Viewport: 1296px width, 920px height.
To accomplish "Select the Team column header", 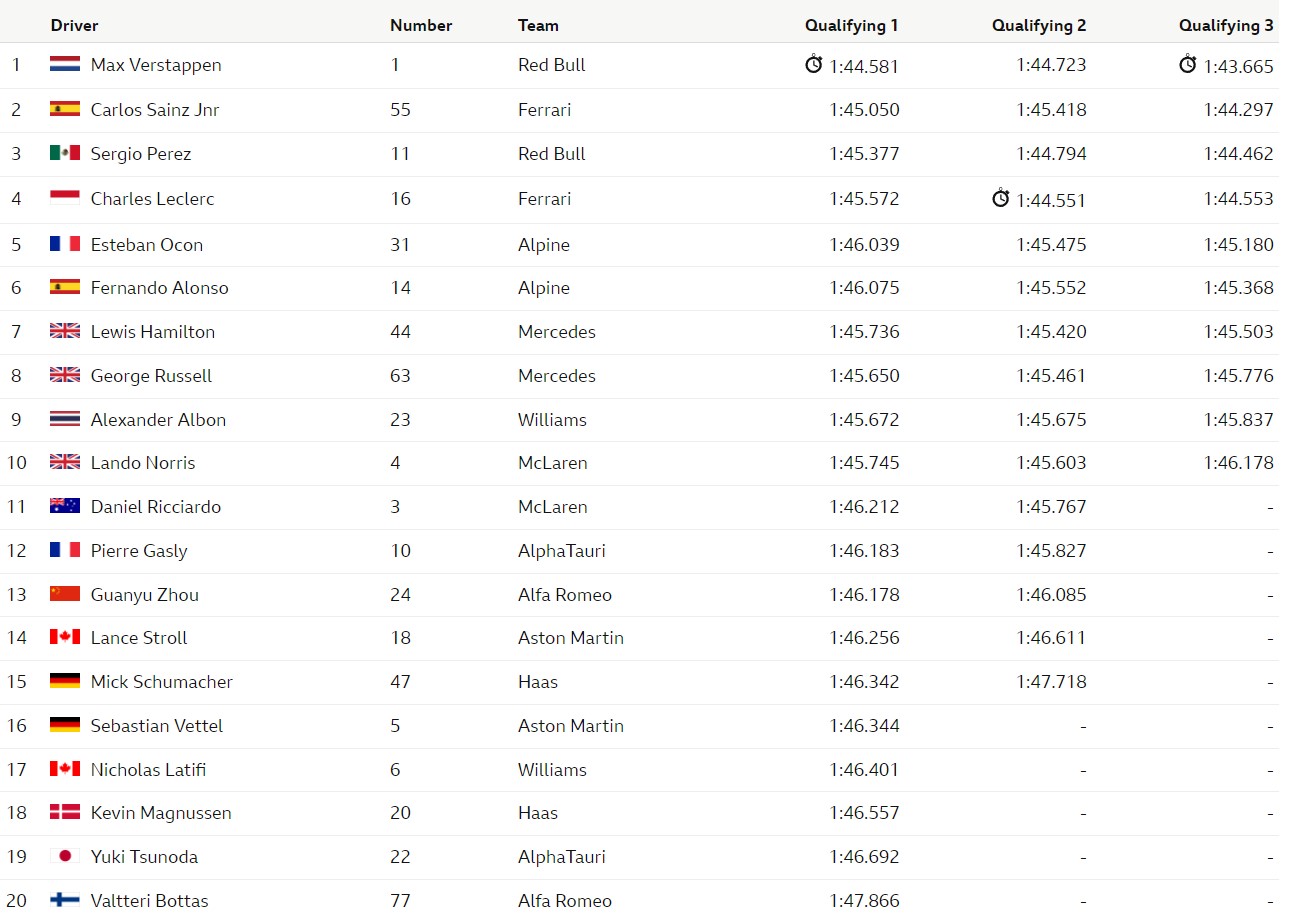I will (x=538, y=25).
